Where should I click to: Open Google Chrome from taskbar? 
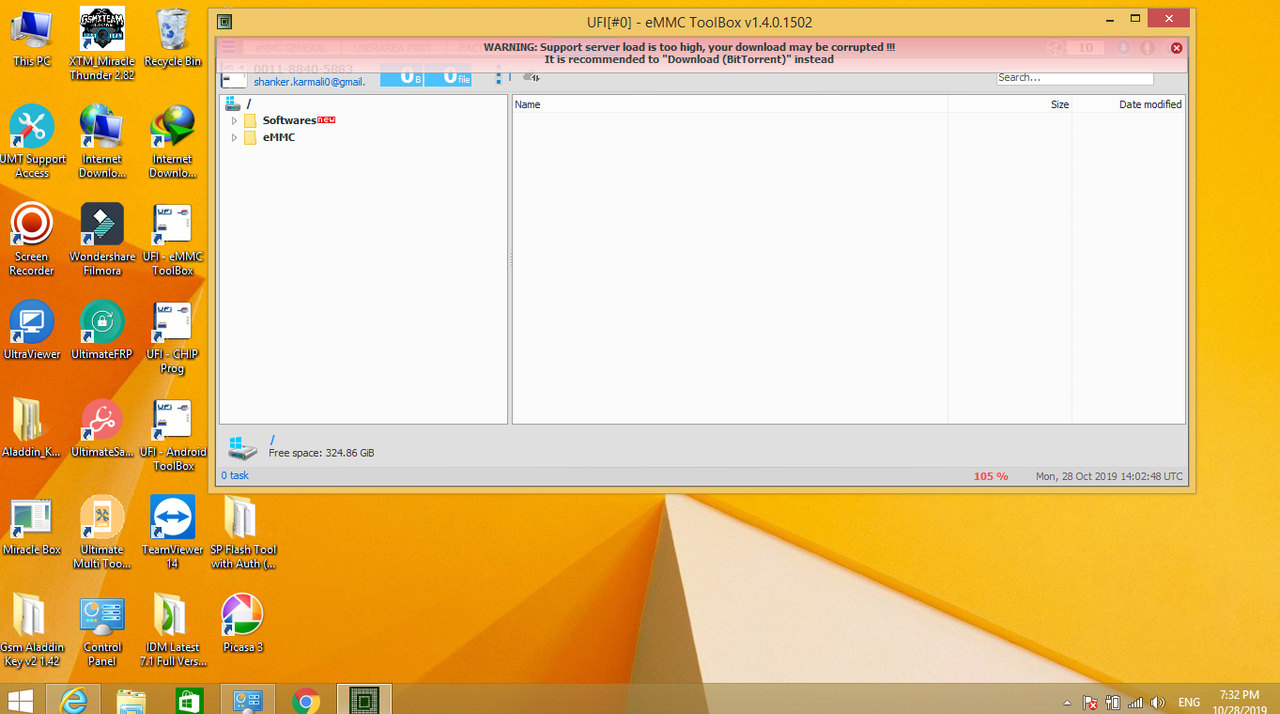tap(306, 700)
